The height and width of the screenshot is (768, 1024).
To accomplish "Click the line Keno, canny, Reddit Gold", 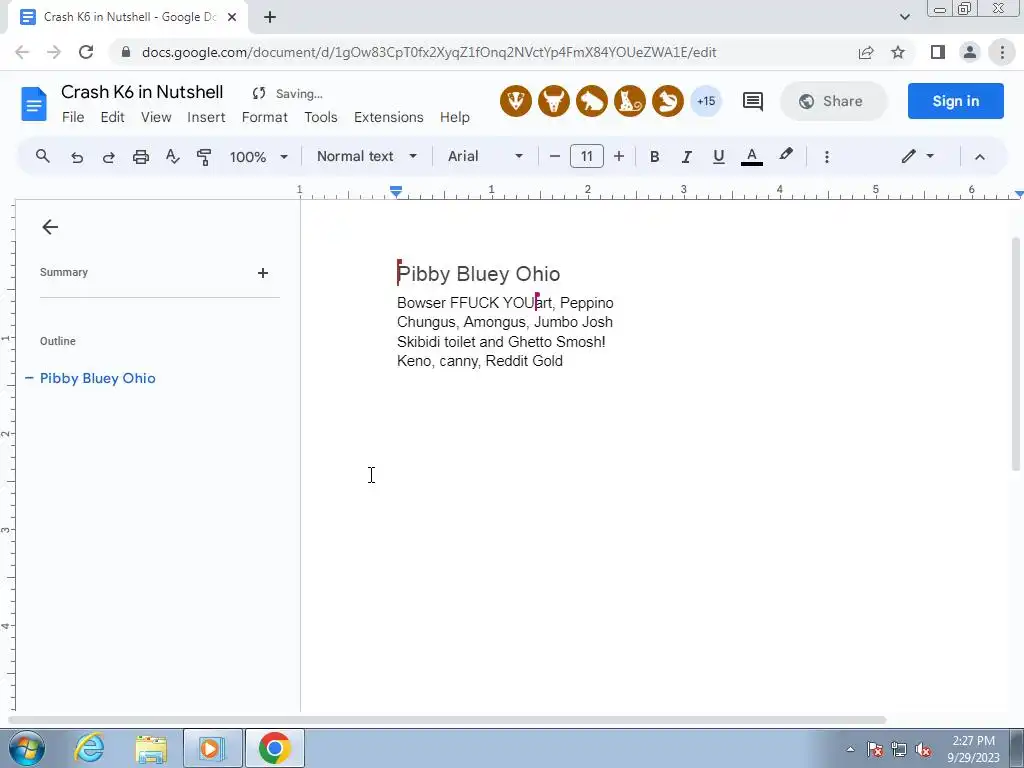I will tap(480, 360).
